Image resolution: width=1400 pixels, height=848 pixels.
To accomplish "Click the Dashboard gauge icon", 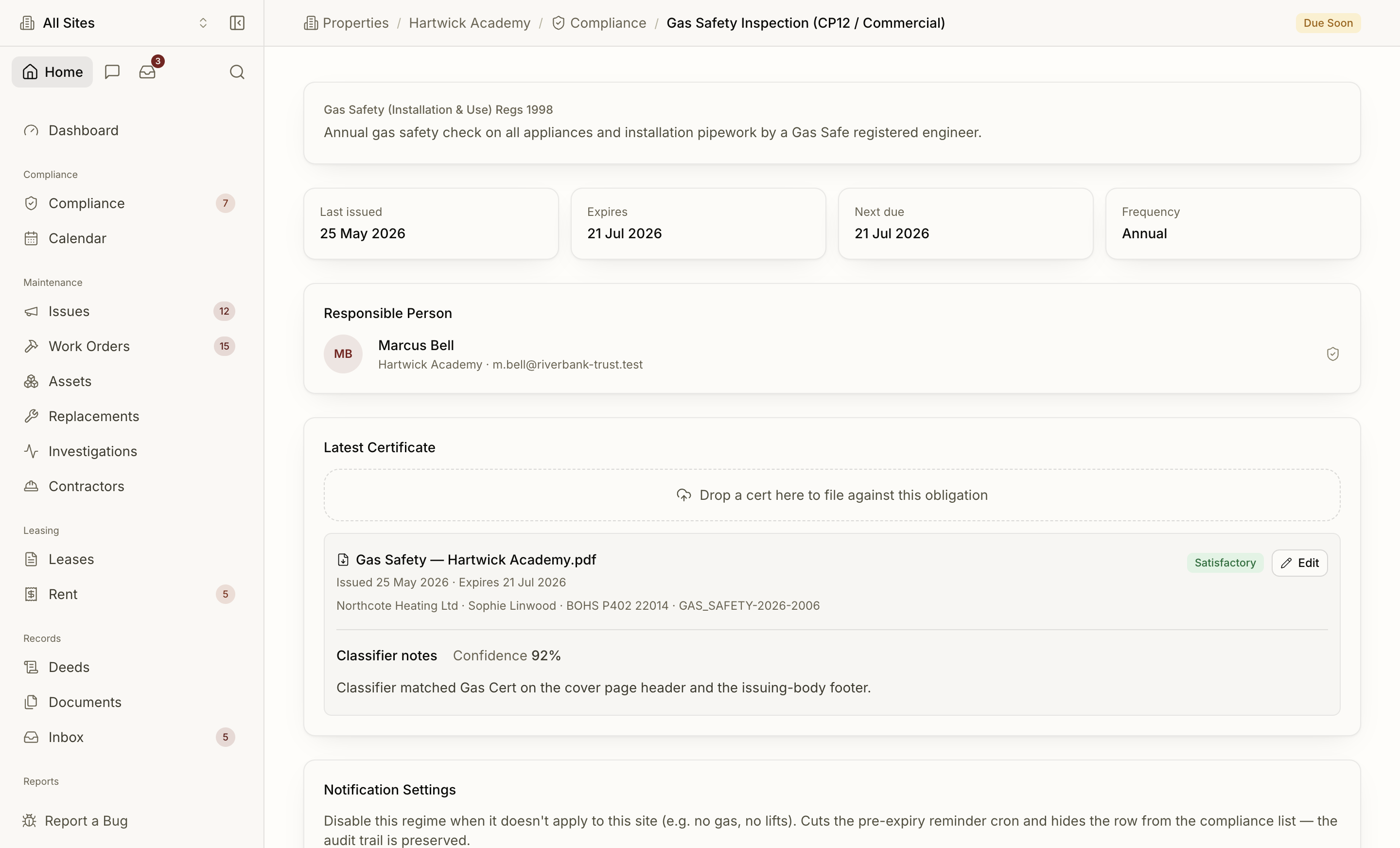I will coord(31,130).
